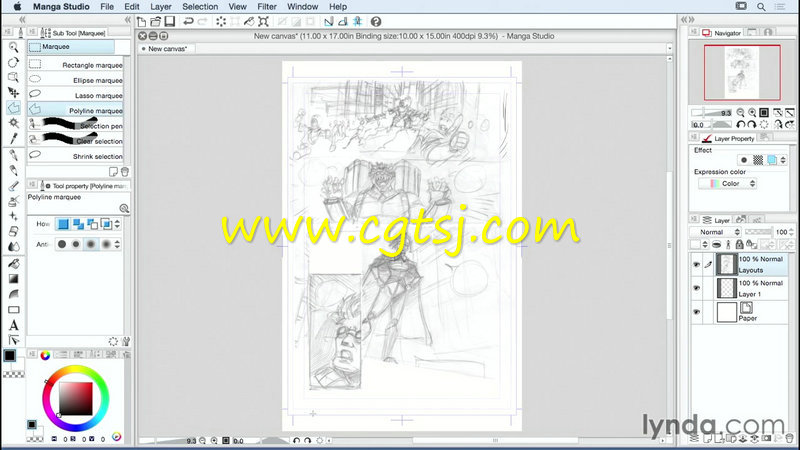The image size is (800, 450).
Task: Click inside the color wheel square
Action: [x=76, y=398]
